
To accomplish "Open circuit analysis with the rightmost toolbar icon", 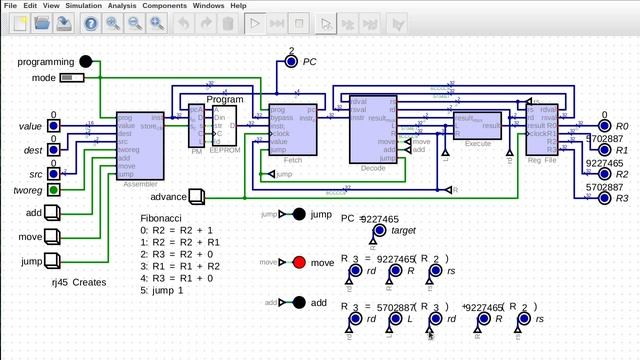I will (397, 23).
